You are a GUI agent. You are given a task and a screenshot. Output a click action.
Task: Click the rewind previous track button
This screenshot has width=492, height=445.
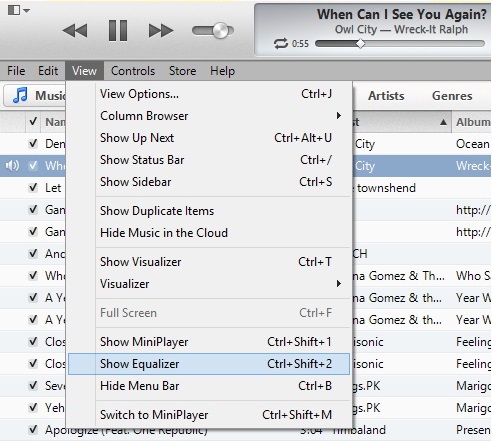(x=75, y=30)
